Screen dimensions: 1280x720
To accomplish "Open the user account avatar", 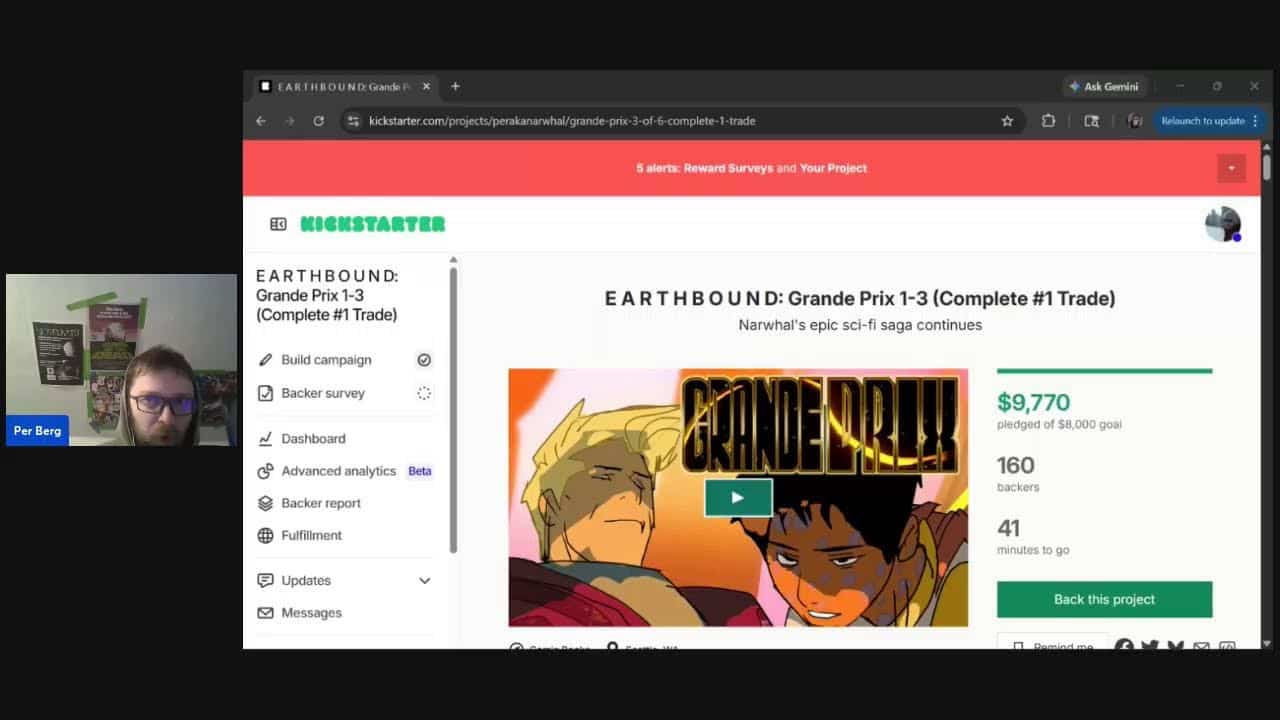I will tap(1222, 224).
